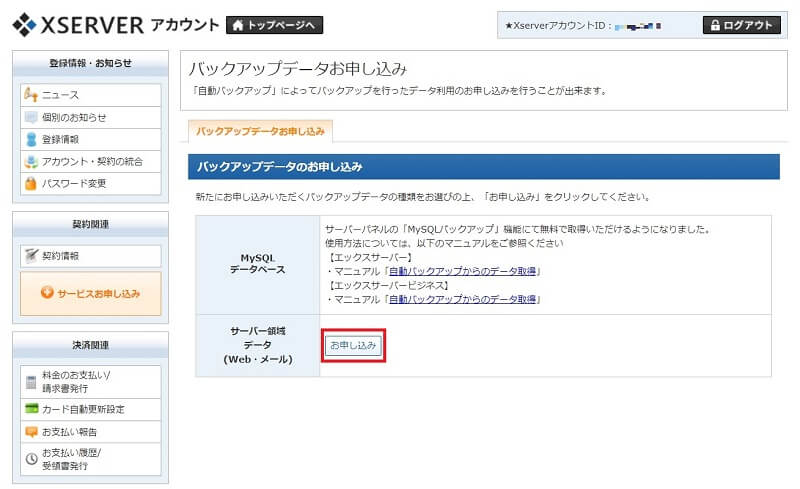Select the バックアップデータお申し込み tab
The height and width of the screenshot is (489, 800).
[x=260, y=132]
